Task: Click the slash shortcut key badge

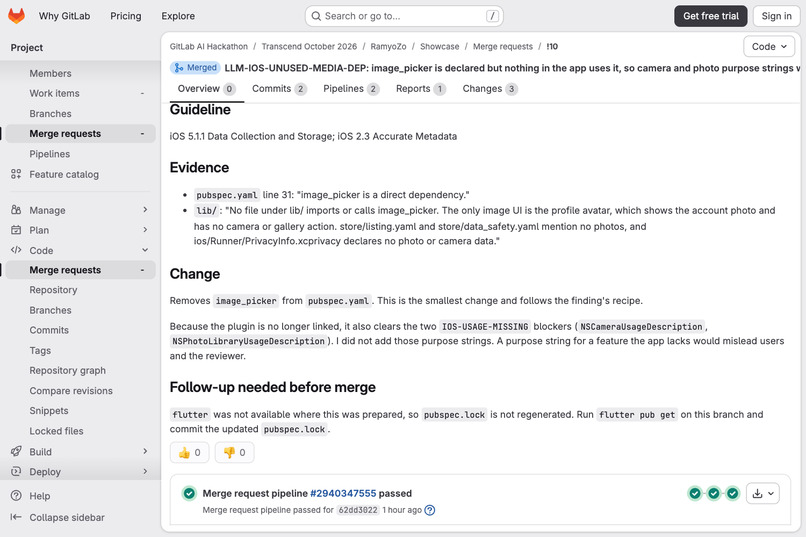Action: [x=492, y=16]
